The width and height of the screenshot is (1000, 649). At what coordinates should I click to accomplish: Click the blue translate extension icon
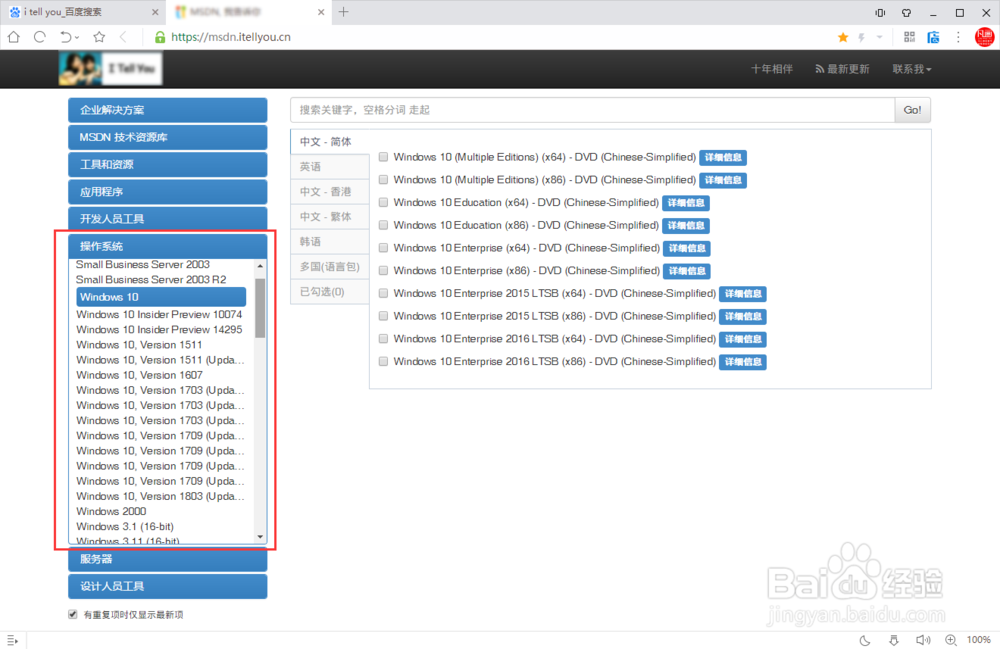[x=933, y=37]
